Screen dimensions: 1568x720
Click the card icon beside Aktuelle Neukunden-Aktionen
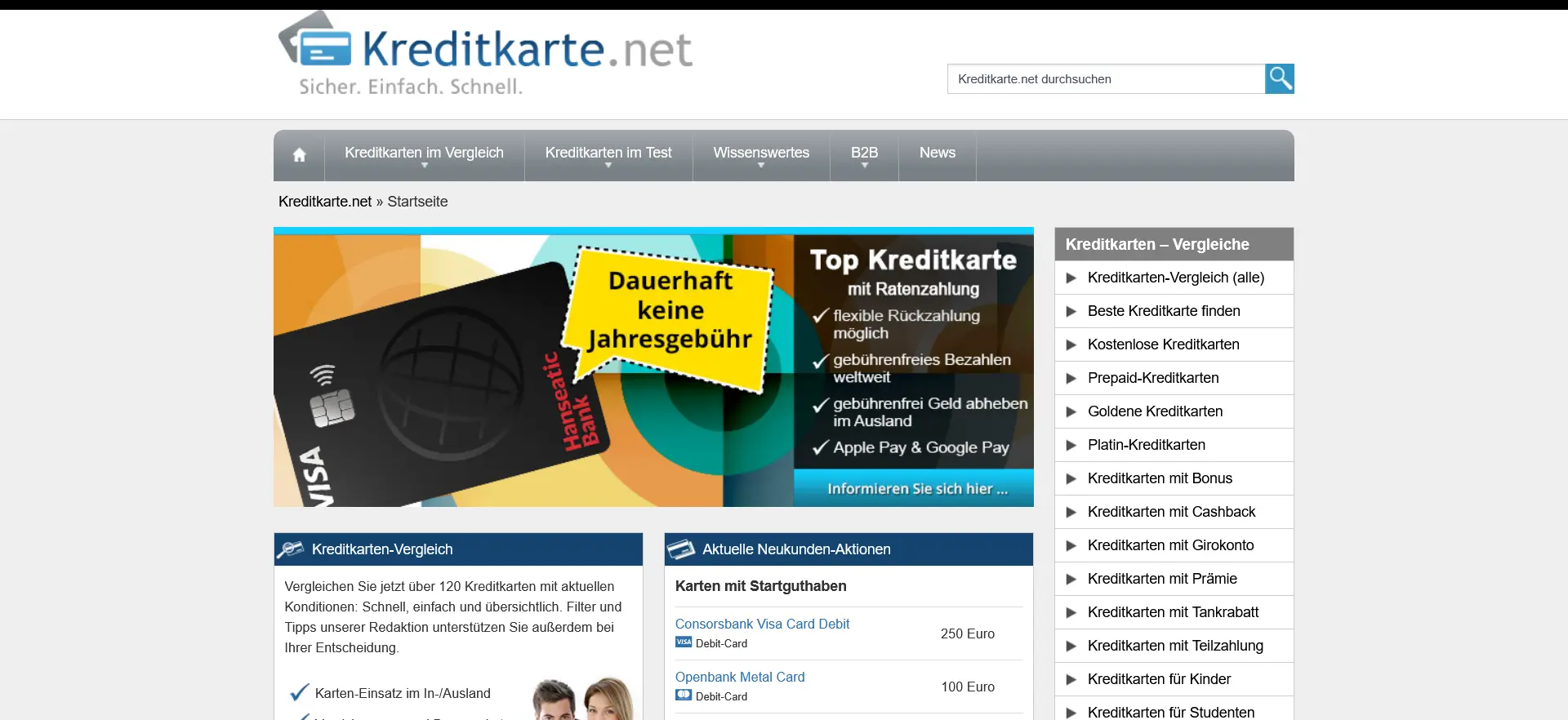[x=681, y=549]
